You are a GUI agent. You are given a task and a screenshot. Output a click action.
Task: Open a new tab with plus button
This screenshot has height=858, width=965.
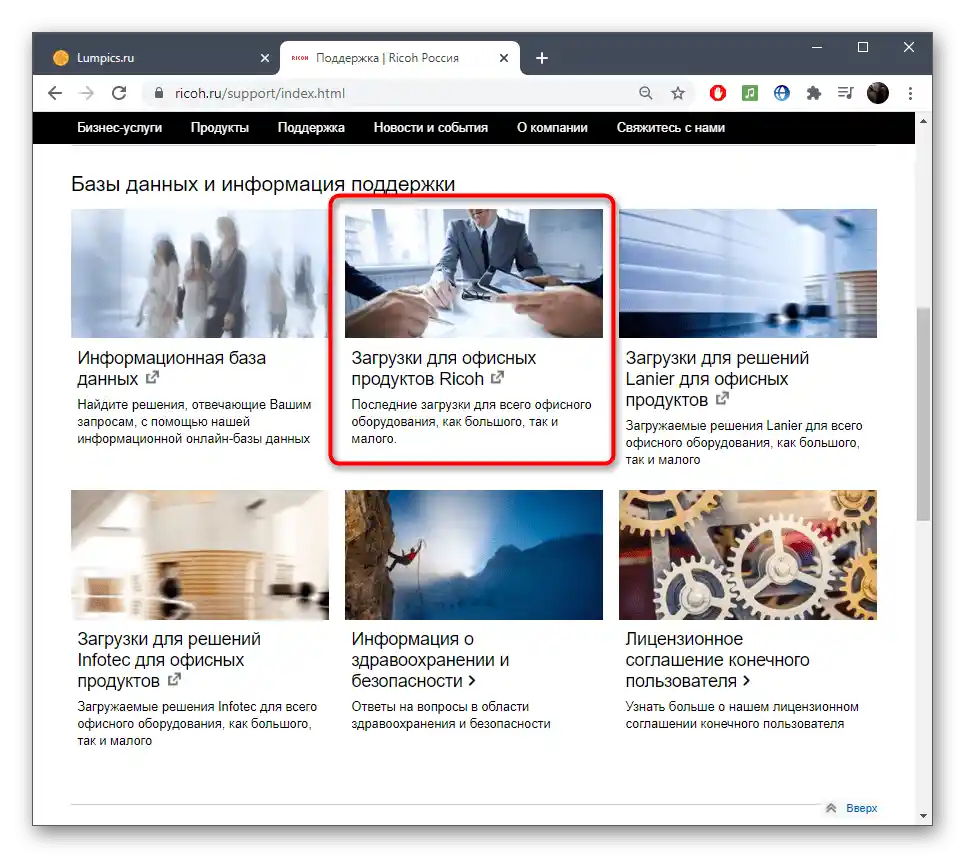click(x=542, y=58)
